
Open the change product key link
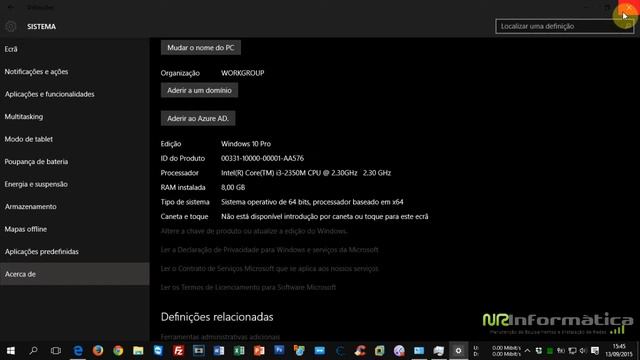tap(254, 231)
